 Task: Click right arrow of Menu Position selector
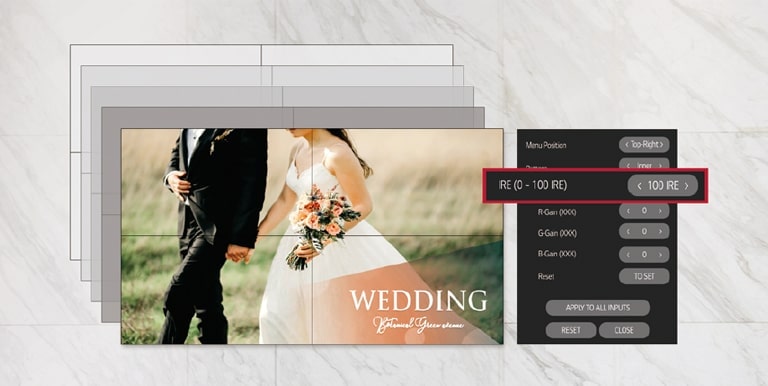click(662, 145)
